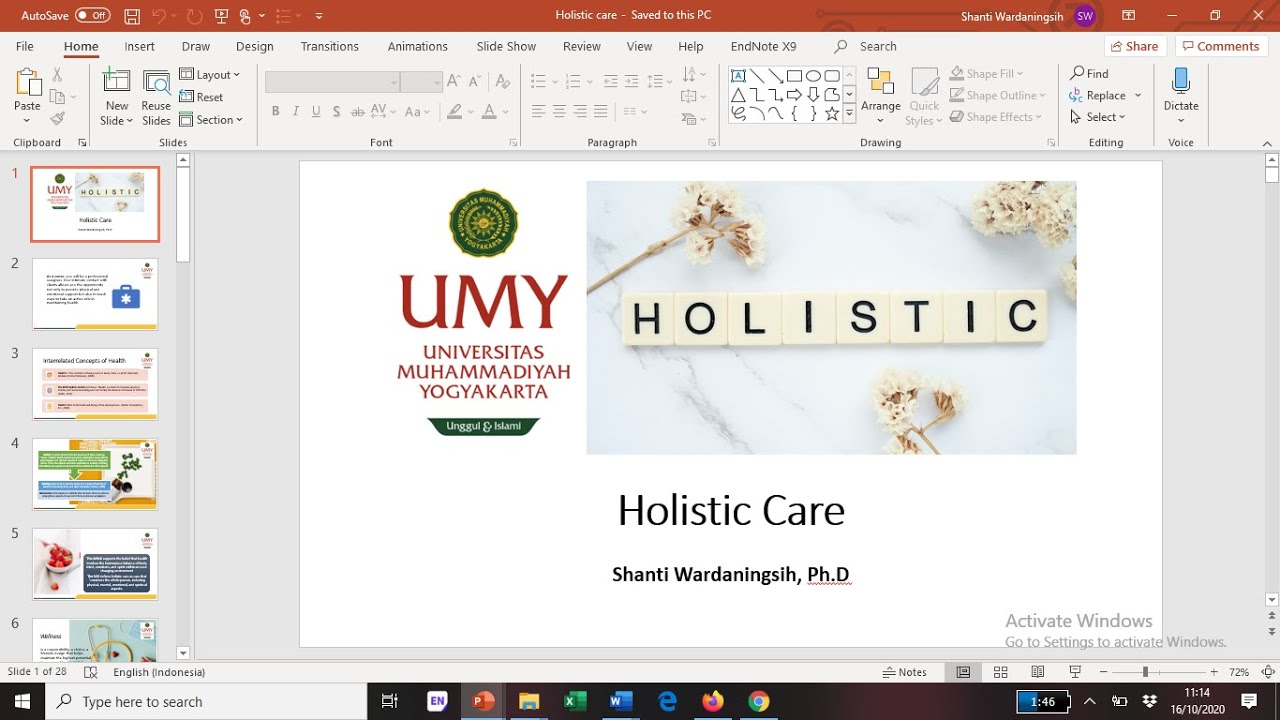Click Increase Font Size icon
1280x720 pixels.
point(454,82)
